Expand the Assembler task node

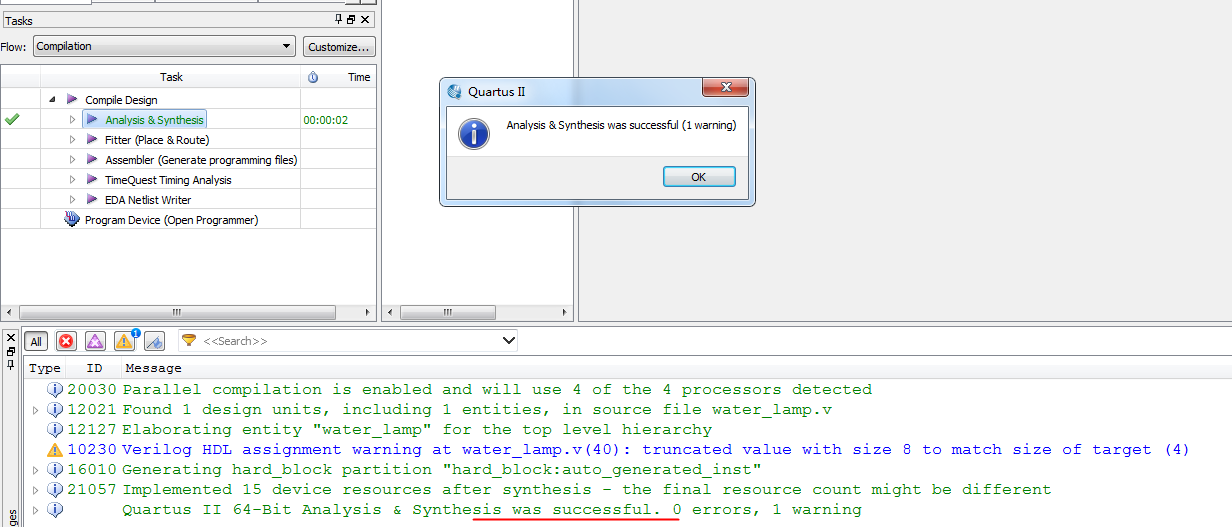[x=72, y=160]
